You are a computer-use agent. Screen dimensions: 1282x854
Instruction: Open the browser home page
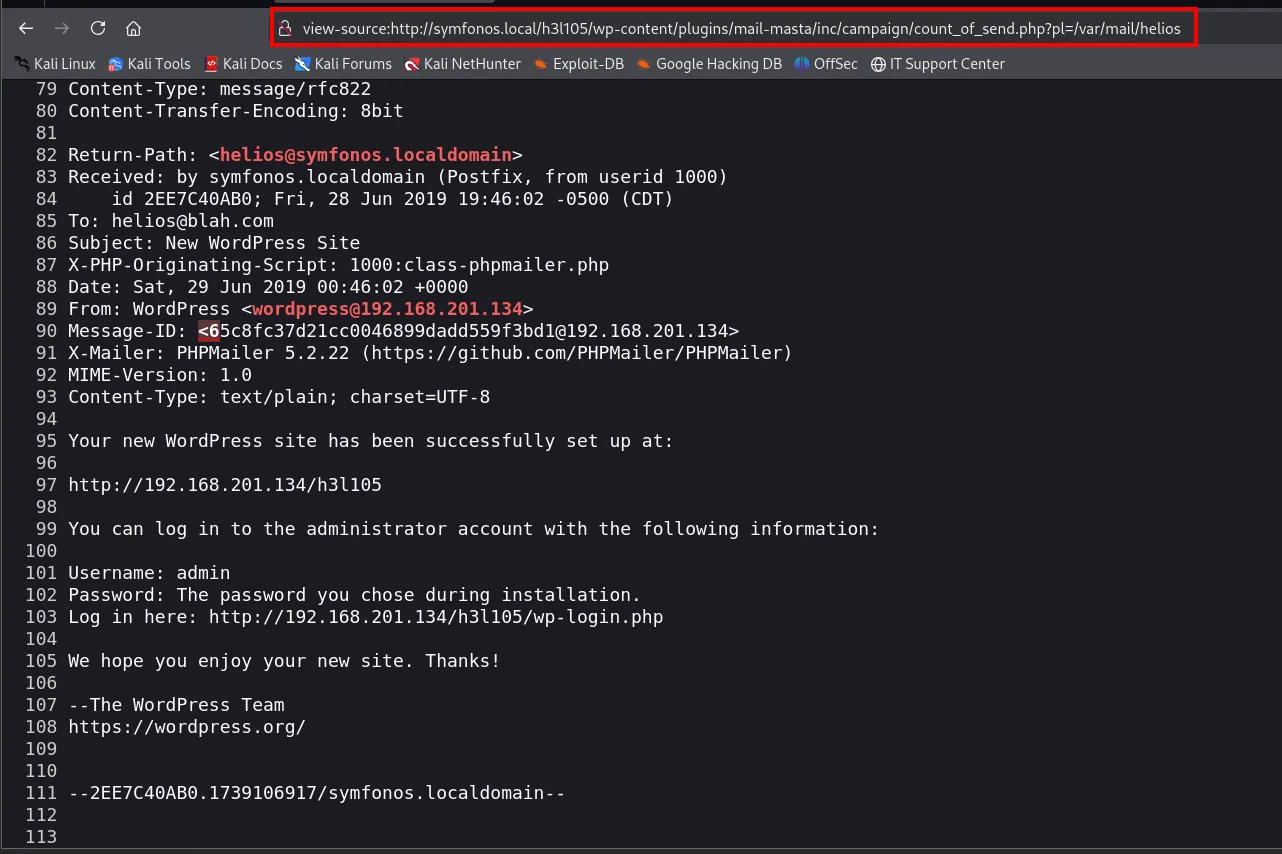[133, 28]
